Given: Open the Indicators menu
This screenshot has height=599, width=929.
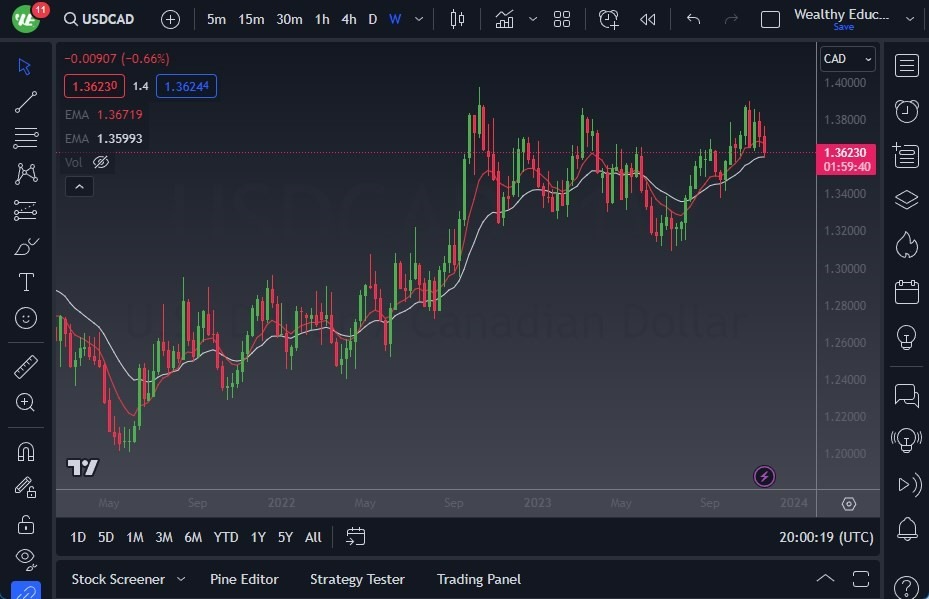Looking at the screenshot, I should coord(504,18).
